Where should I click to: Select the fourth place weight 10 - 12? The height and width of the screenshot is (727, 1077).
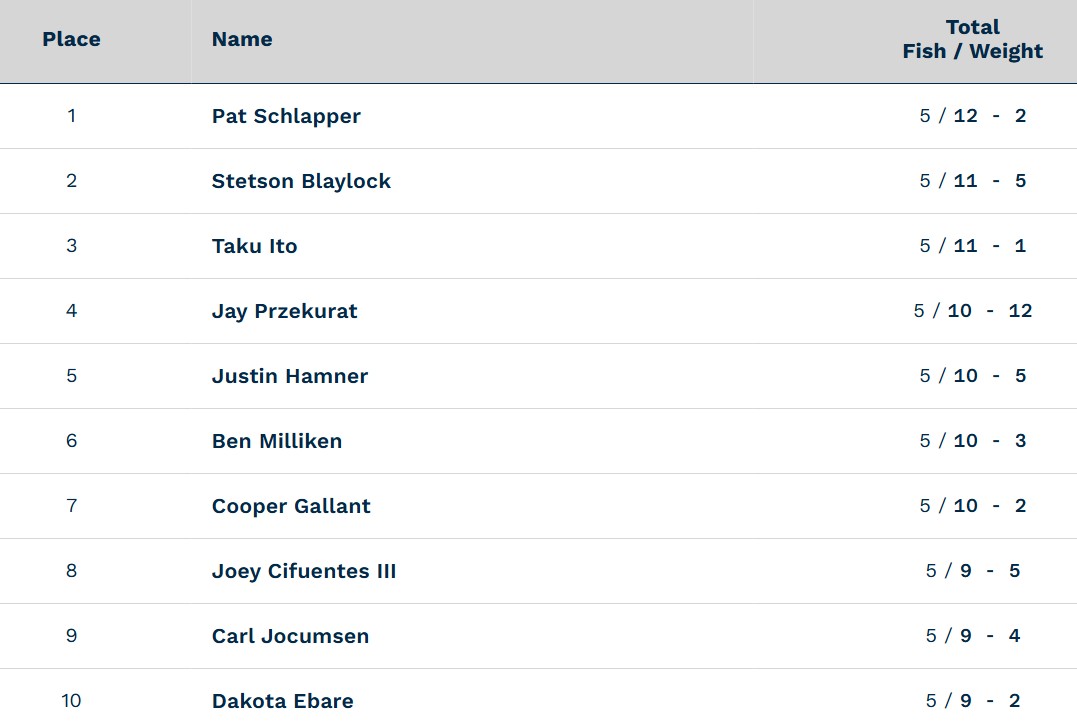(x=990, y=311)
